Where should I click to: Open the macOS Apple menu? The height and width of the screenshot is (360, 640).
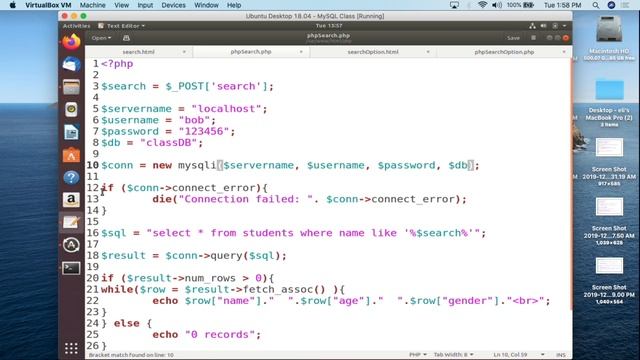click(x=13, y=5)
